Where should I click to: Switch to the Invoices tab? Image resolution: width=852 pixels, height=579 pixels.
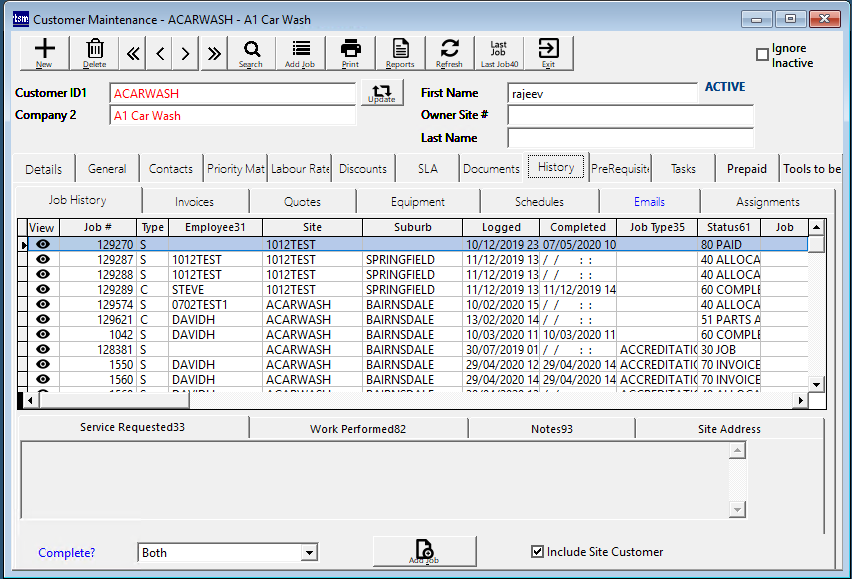coord(194,202)
